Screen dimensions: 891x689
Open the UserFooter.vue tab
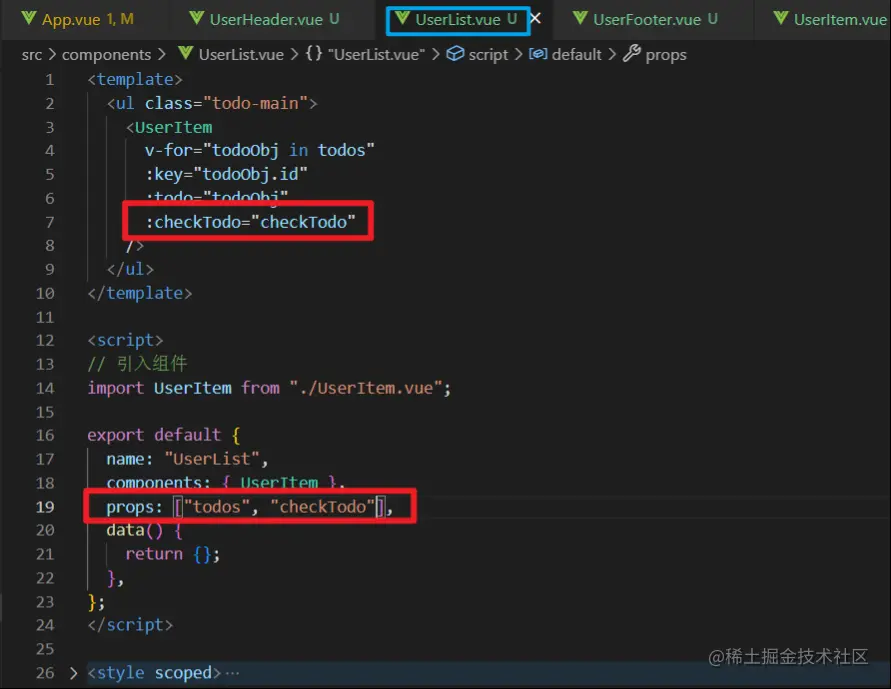tap(647, 19)
